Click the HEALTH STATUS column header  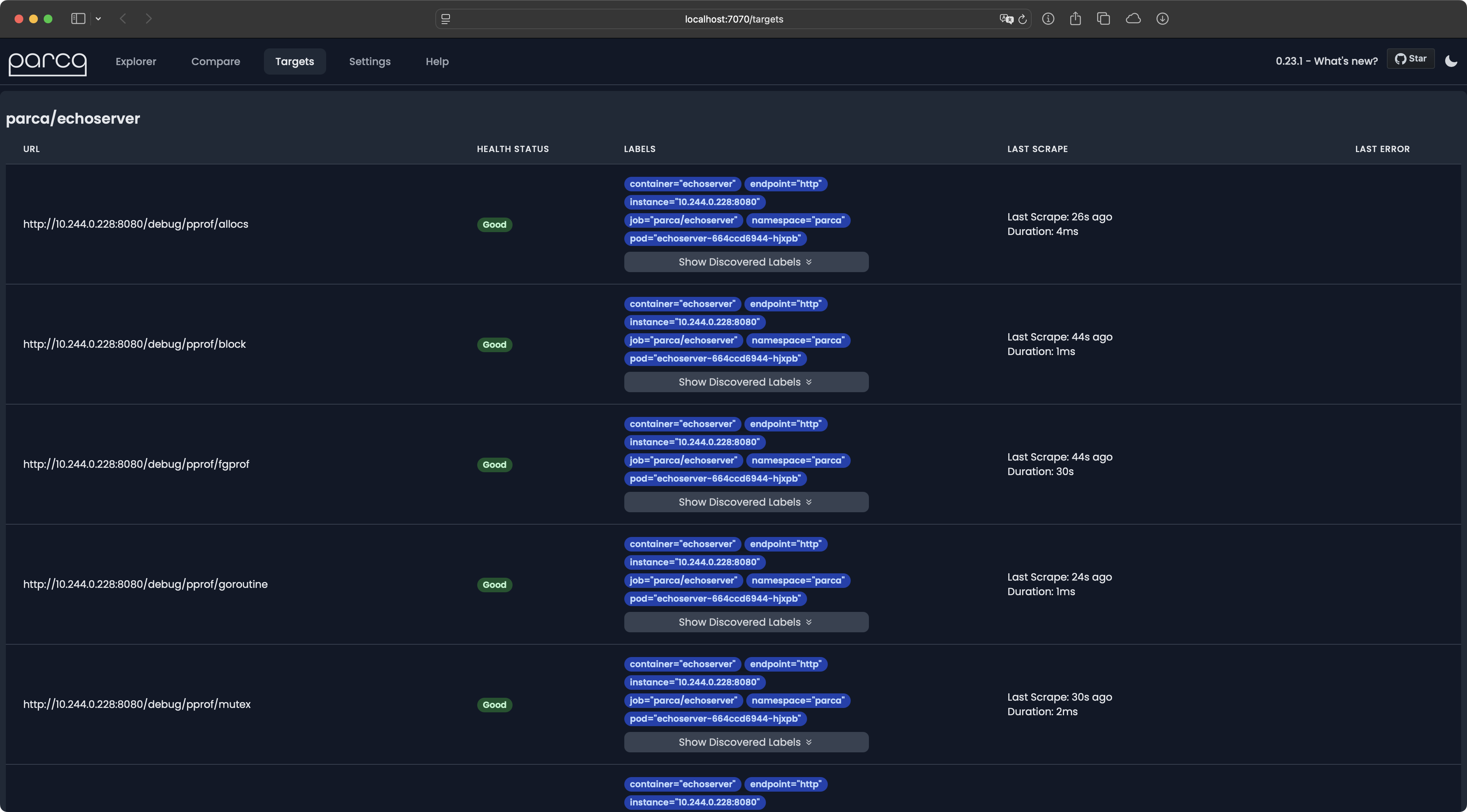pyautogui.click(x=513, y=149)
